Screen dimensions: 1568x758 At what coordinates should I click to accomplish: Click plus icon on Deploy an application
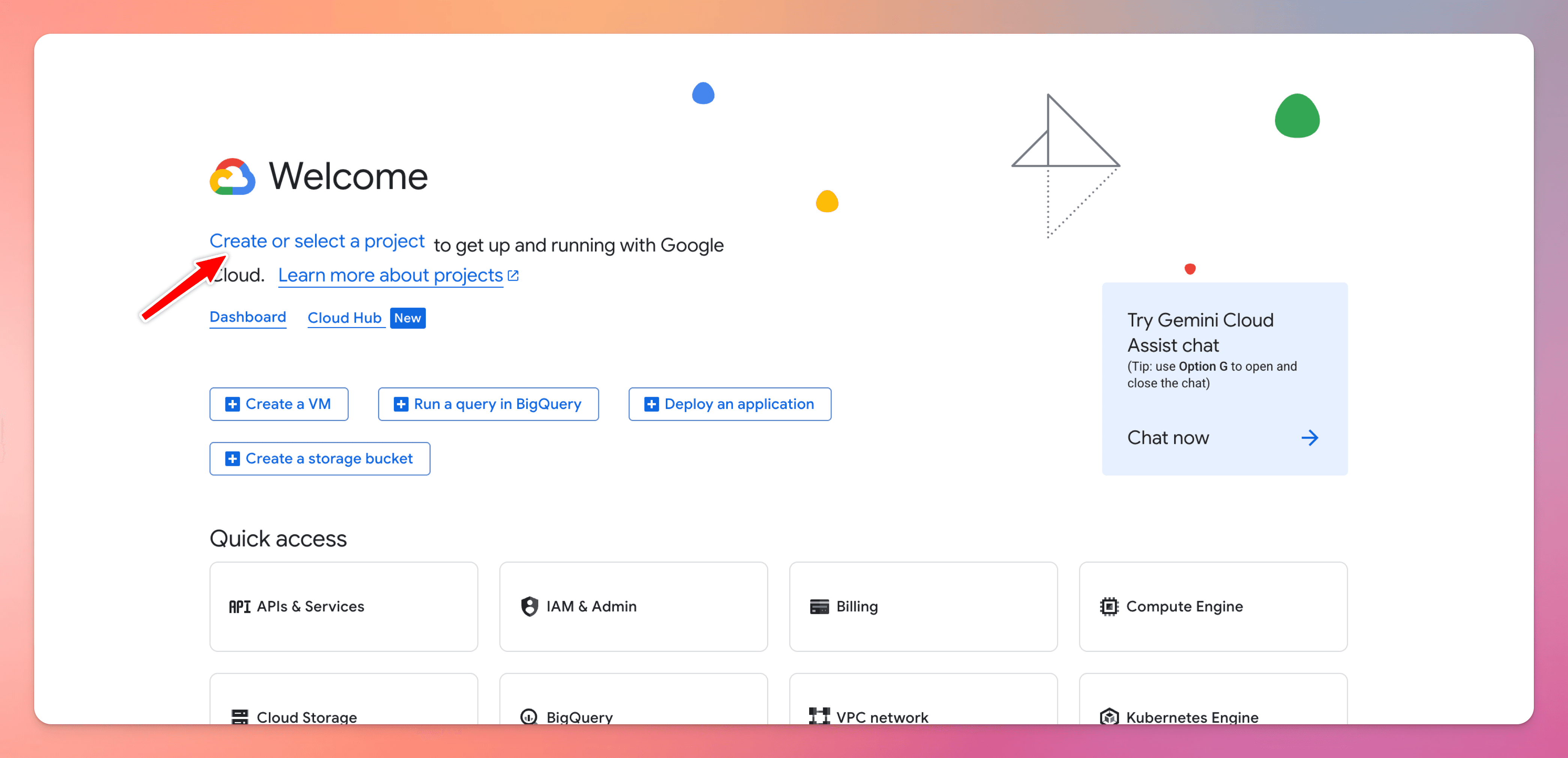pos(651,404)
